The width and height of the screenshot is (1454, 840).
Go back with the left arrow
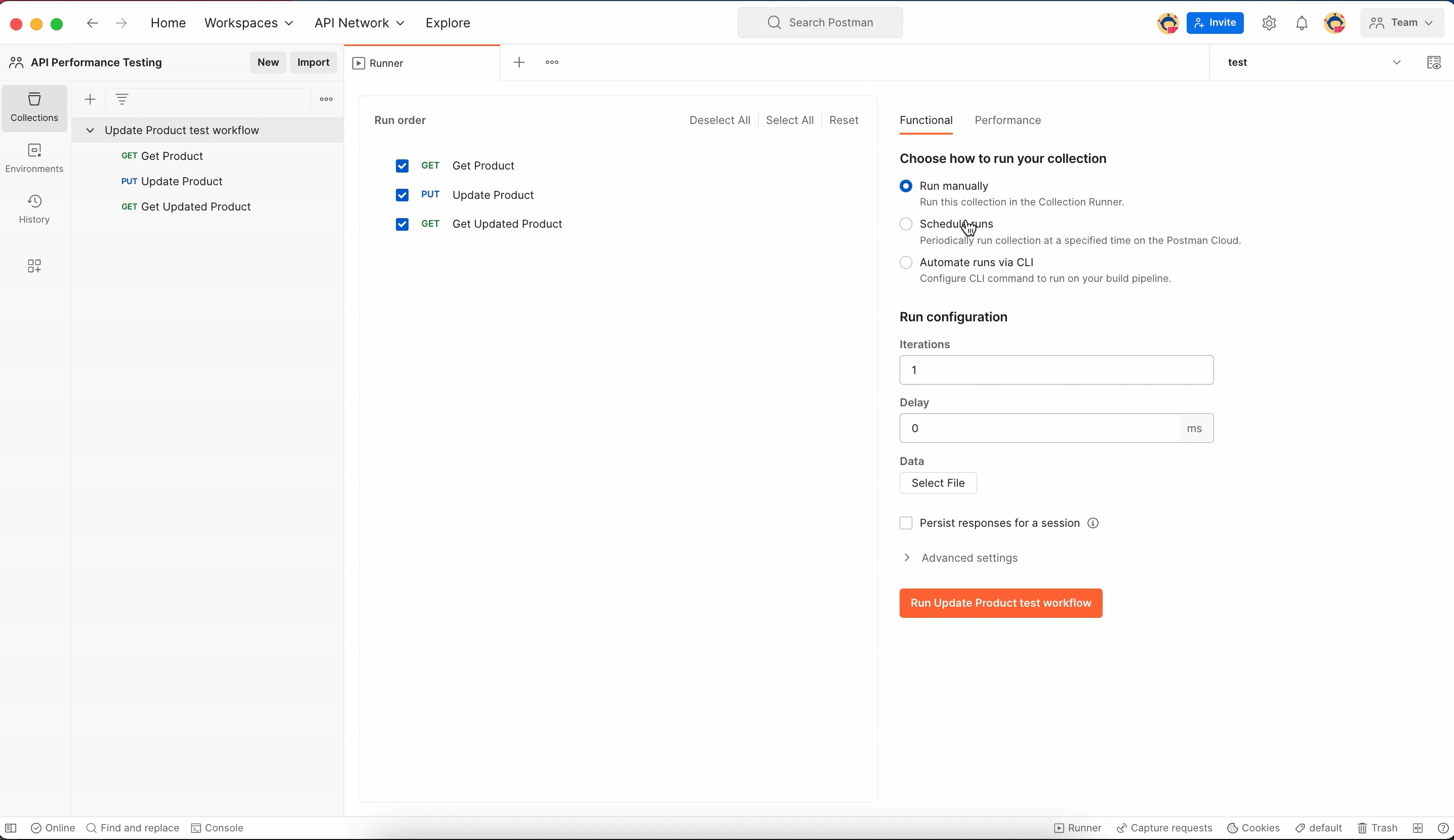92,23
